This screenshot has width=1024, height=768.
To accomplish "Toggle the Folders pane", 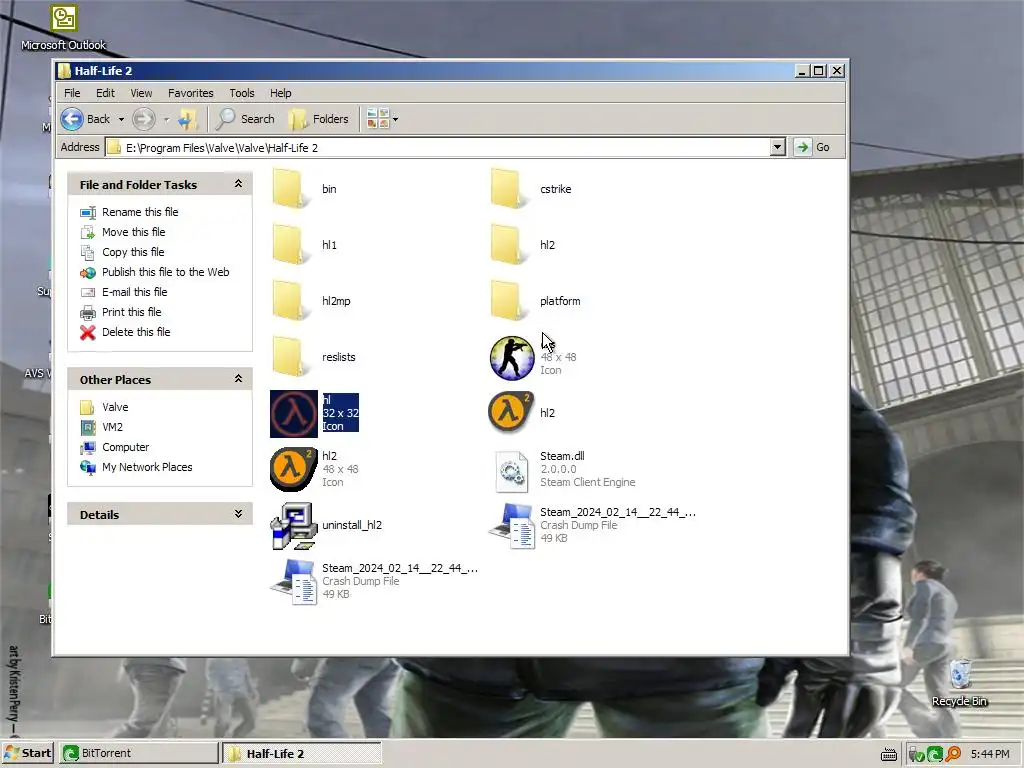I will 319,119.
